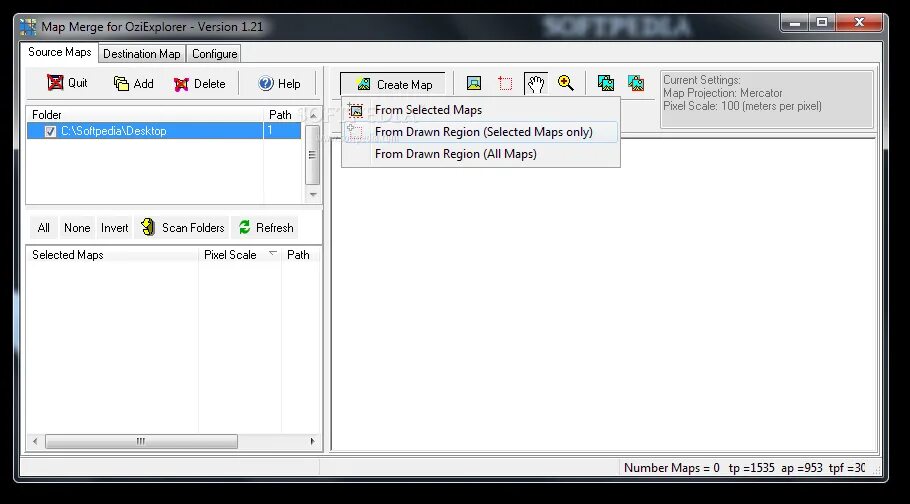Click the Quit button
The height and width of the screenshot is (504, 910).
[x=67, y=83]
